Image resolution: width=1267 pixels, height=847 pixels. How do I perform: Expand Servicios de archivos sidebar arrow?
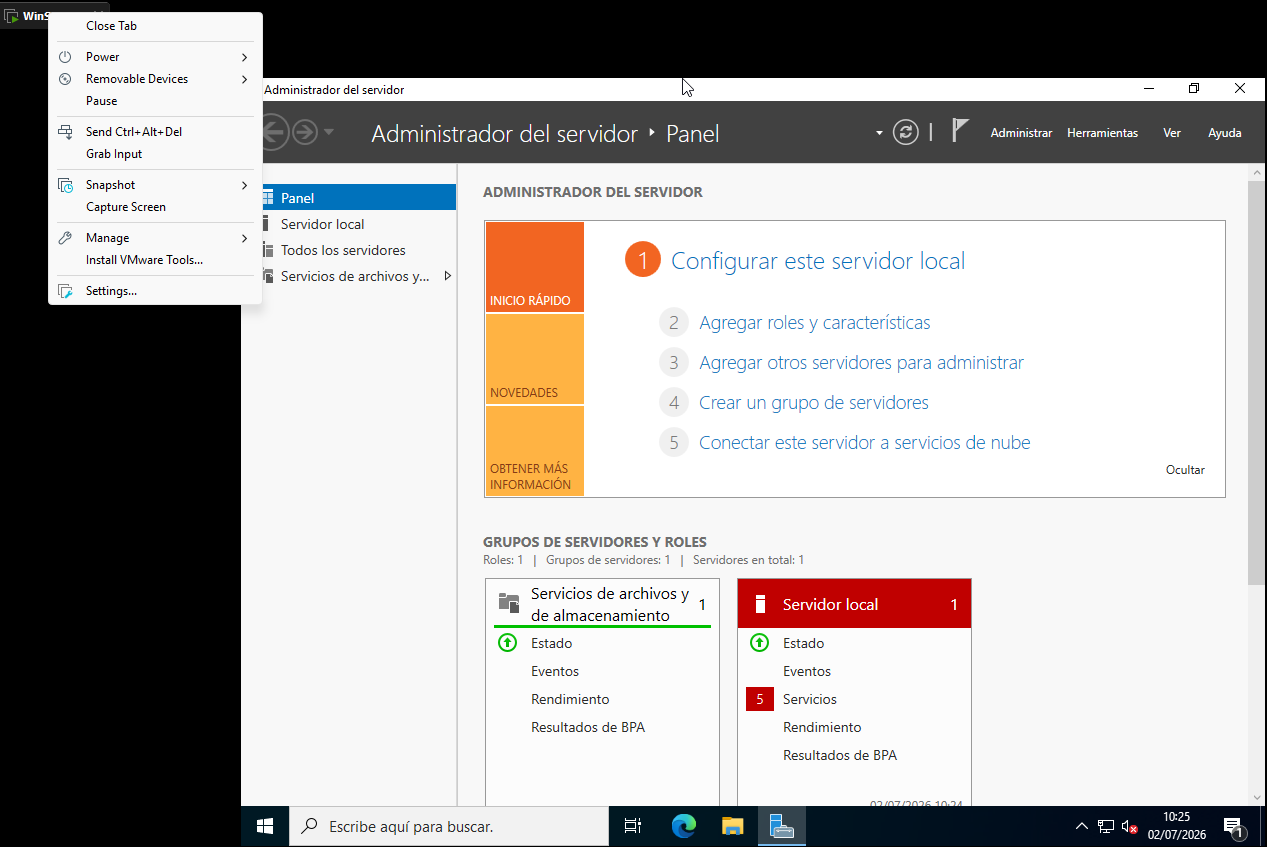point(447,276)
